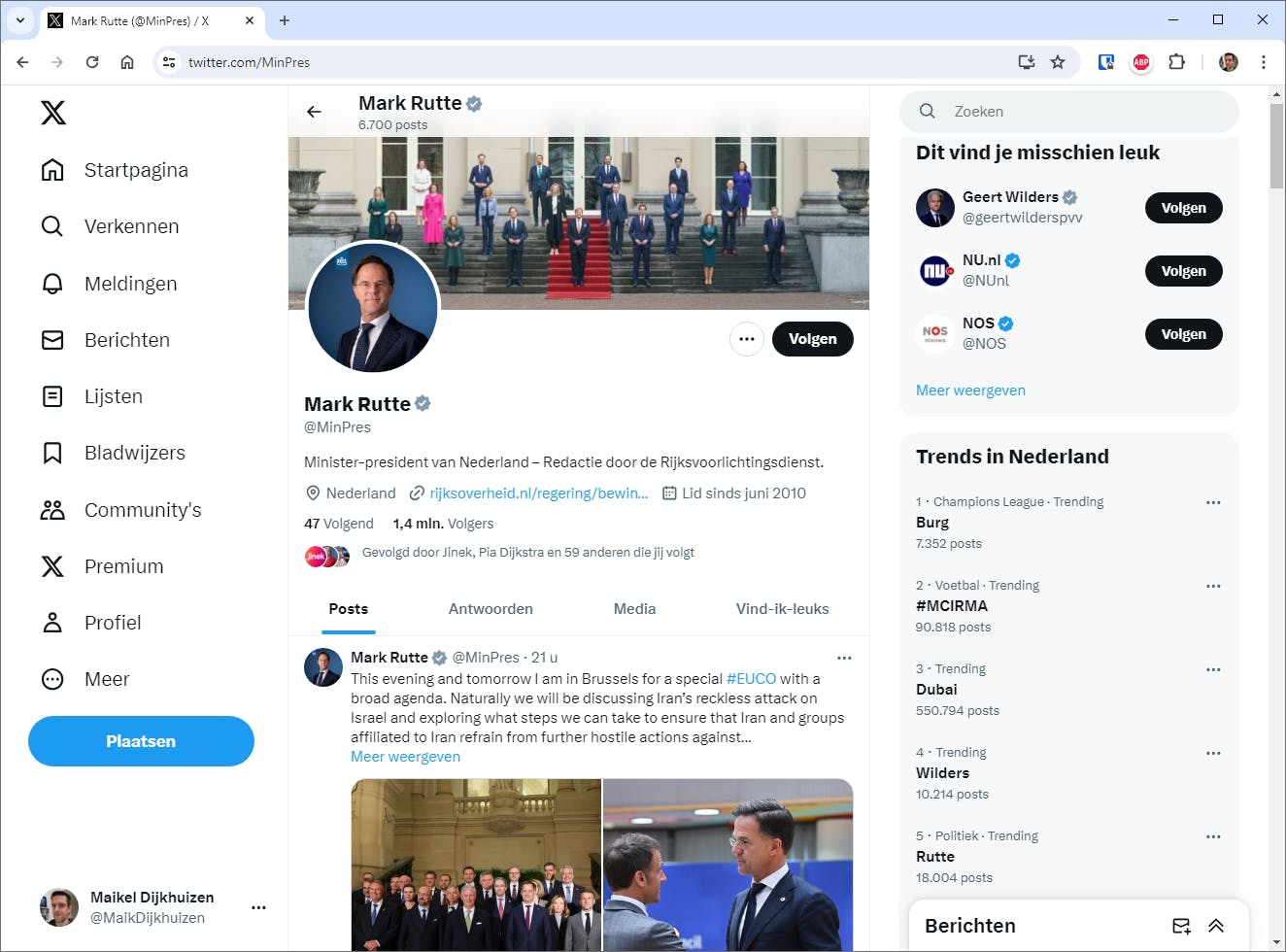The width and height of the screenshot is (1286, 952).
Task: View the 47 Volgend list
Action: pos(339,524)
